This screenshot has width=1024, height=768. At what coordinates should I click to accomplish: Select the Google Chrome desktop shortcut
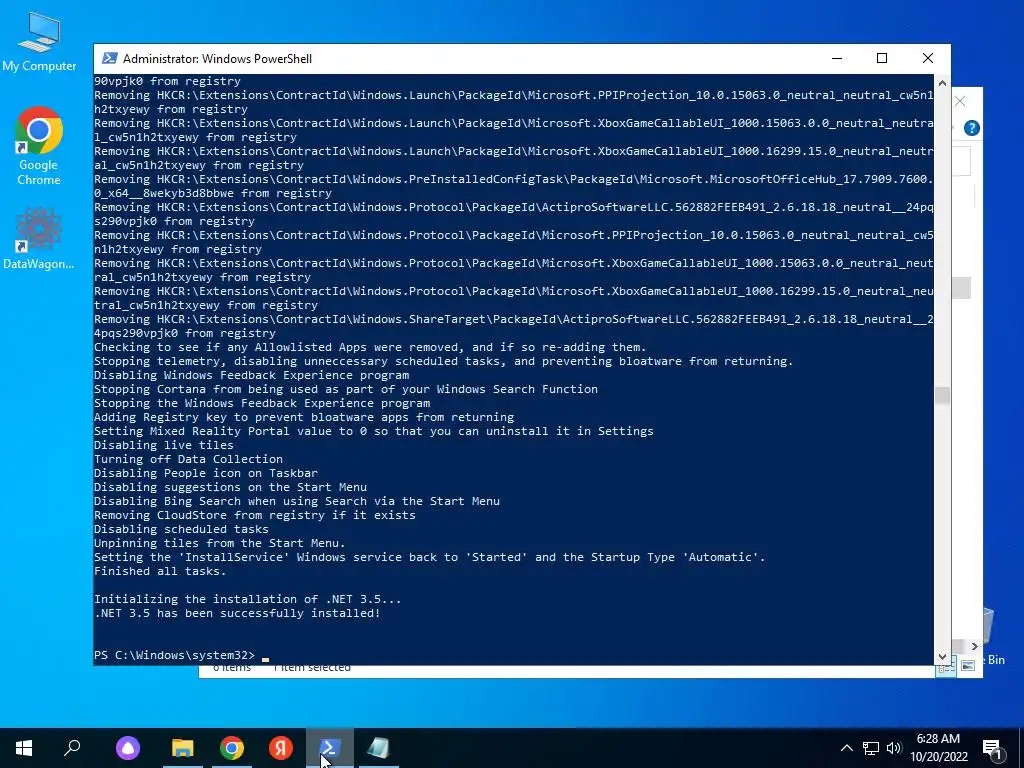click(39, 146)
